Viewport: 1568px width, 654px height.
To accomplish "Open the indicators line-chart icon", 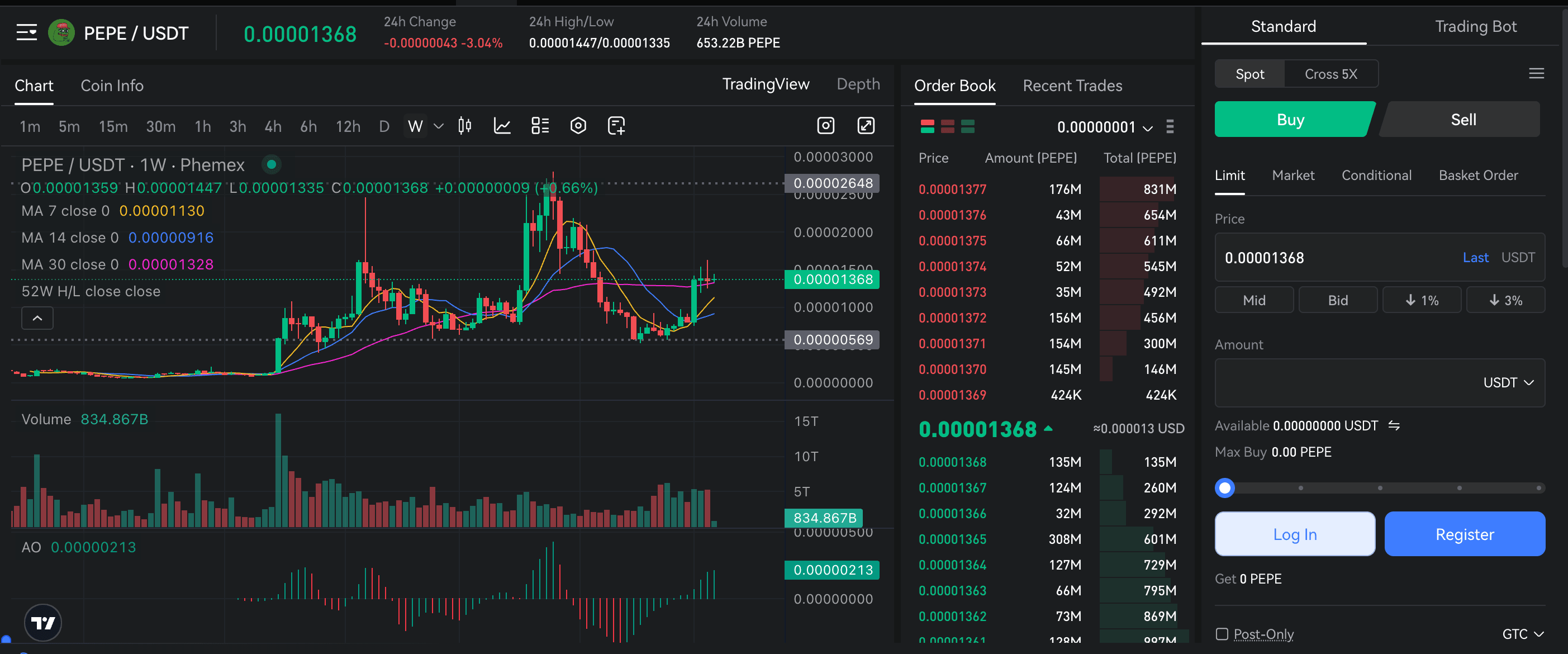I will point(502,125).
